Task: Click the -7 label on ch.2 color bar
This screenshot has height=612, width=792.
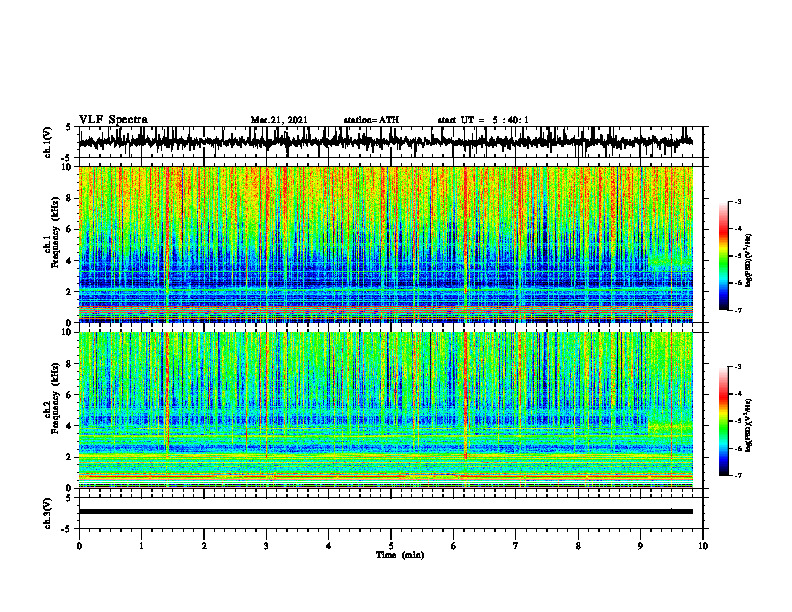Action: 737,475
